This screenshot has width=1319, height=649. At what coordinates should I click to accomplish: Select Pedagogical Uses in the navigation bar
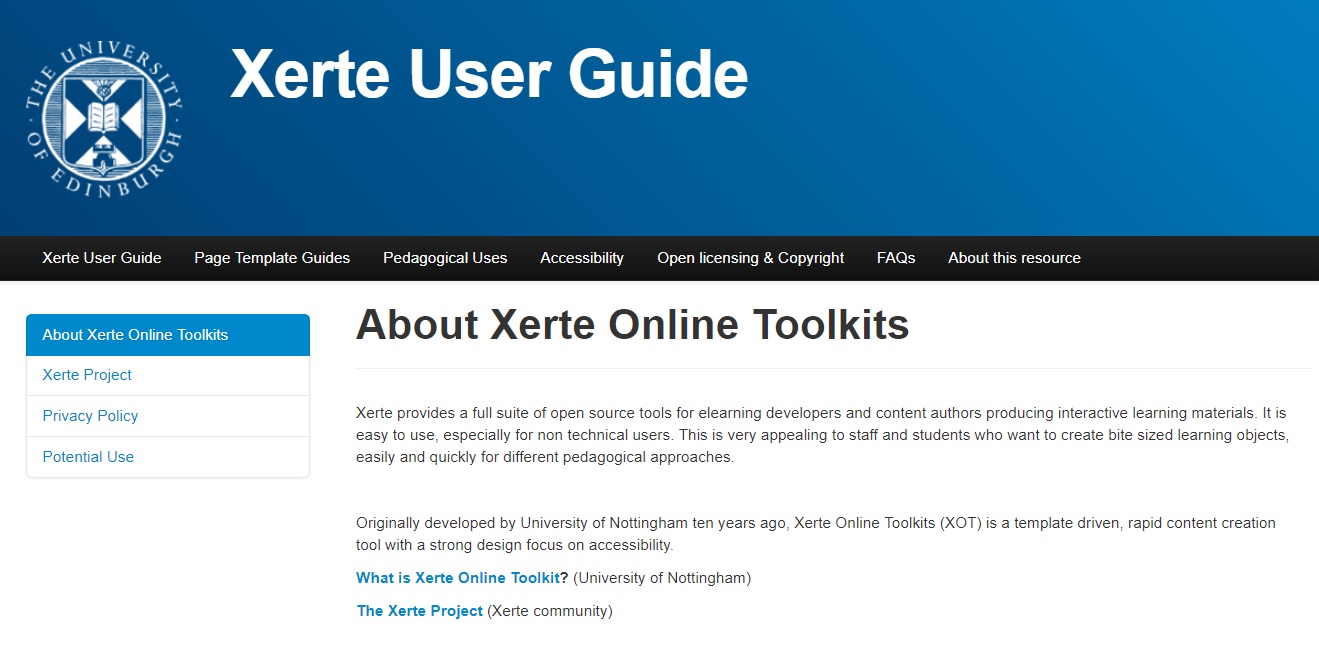[445, 258]
